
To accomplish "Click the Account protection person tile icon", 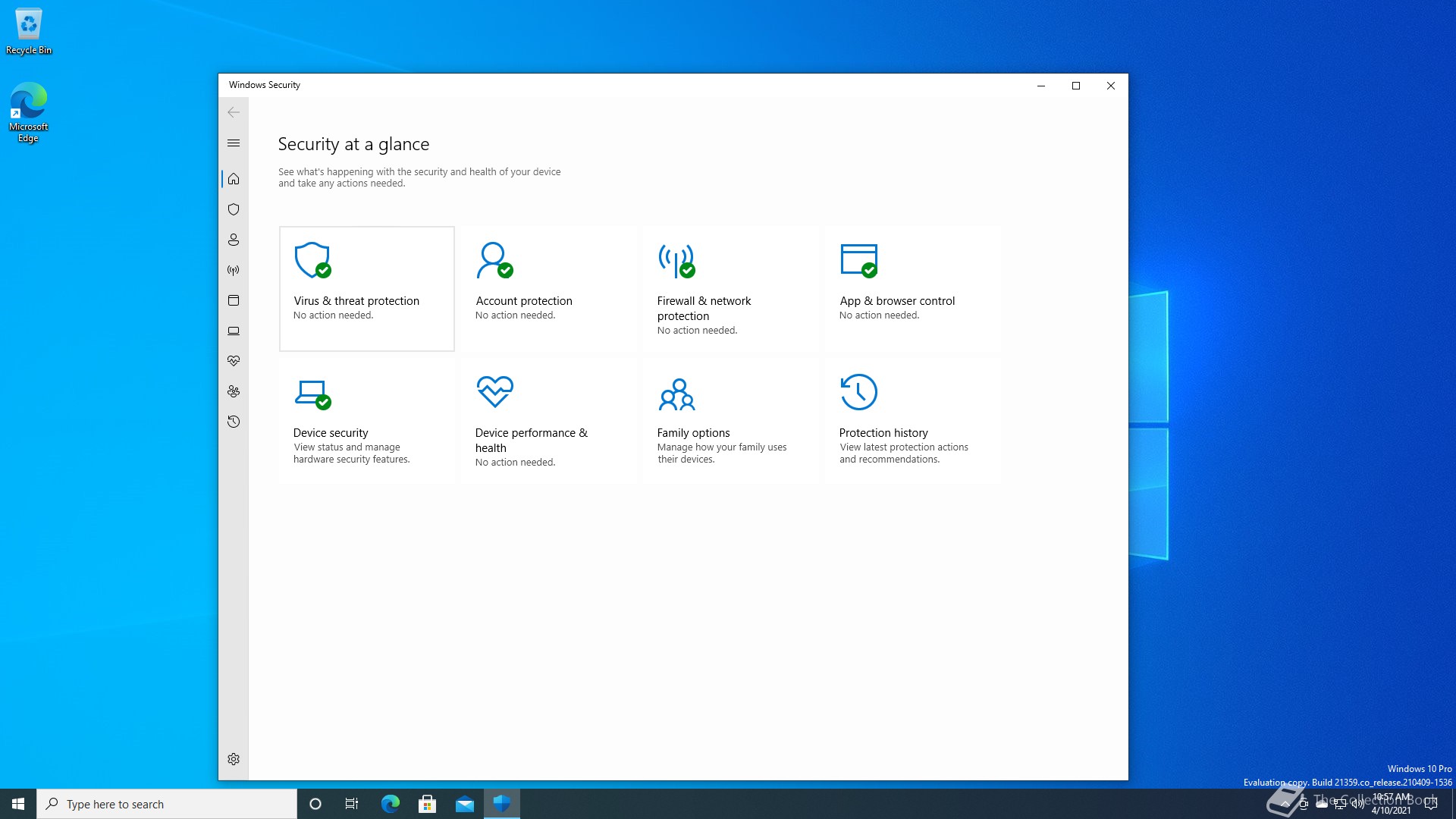I will tap(494, 260).
